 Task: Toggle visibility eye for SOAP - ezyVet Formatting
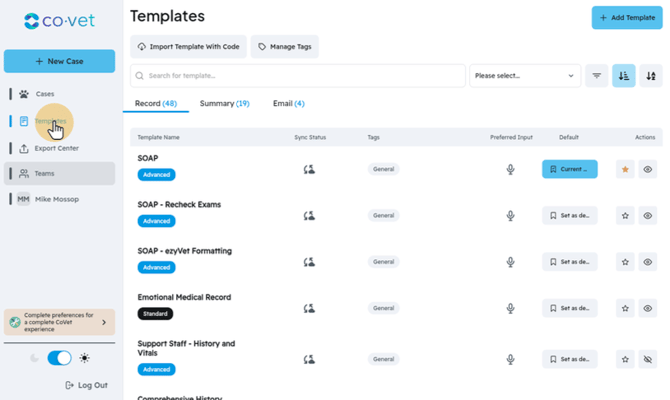coord(648,262)
